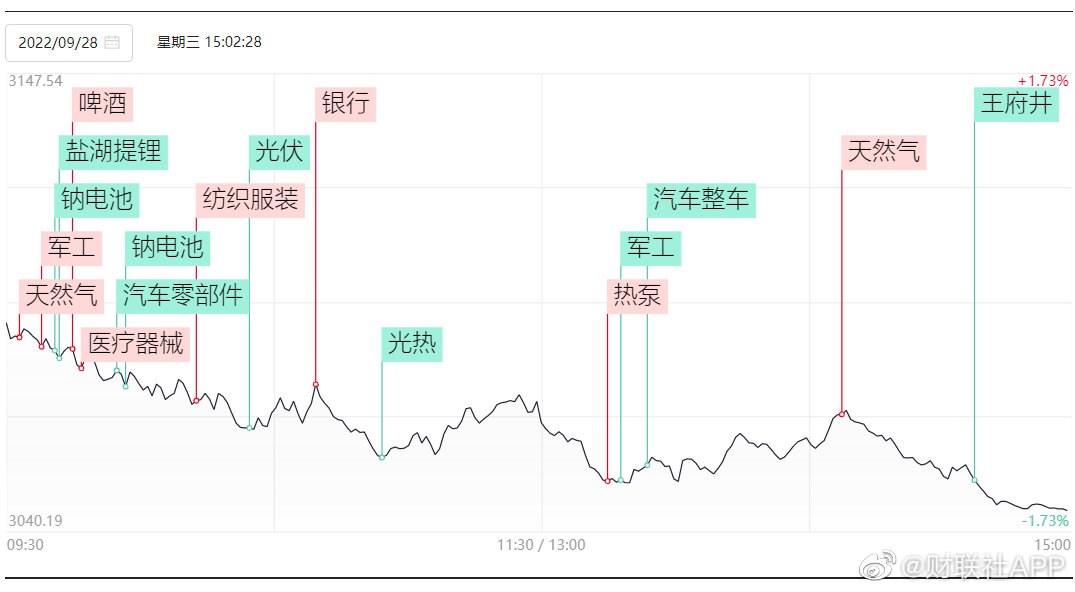Click the 医疗器械 label
1075x592 pixels.
click(136, 344)
